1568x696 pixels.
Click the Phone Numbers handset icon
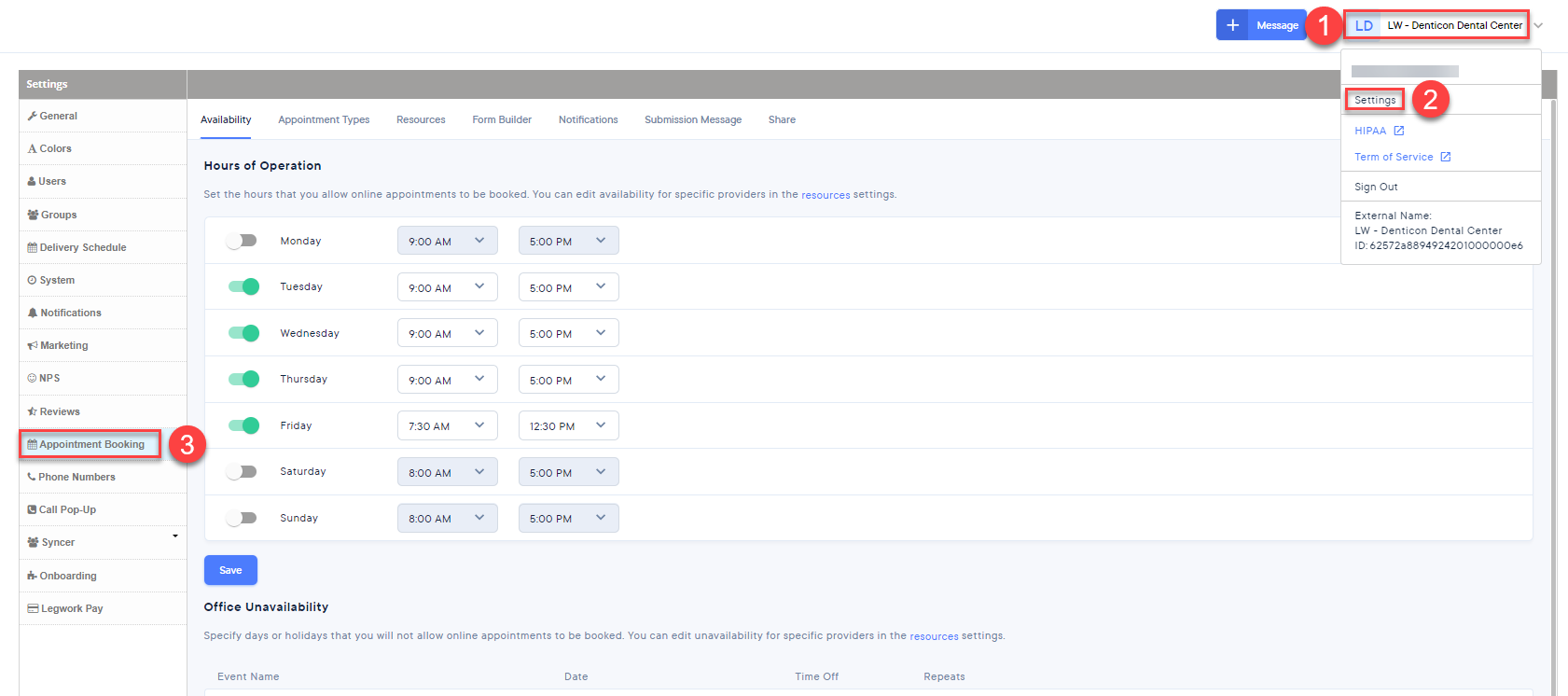pos(32,477)
